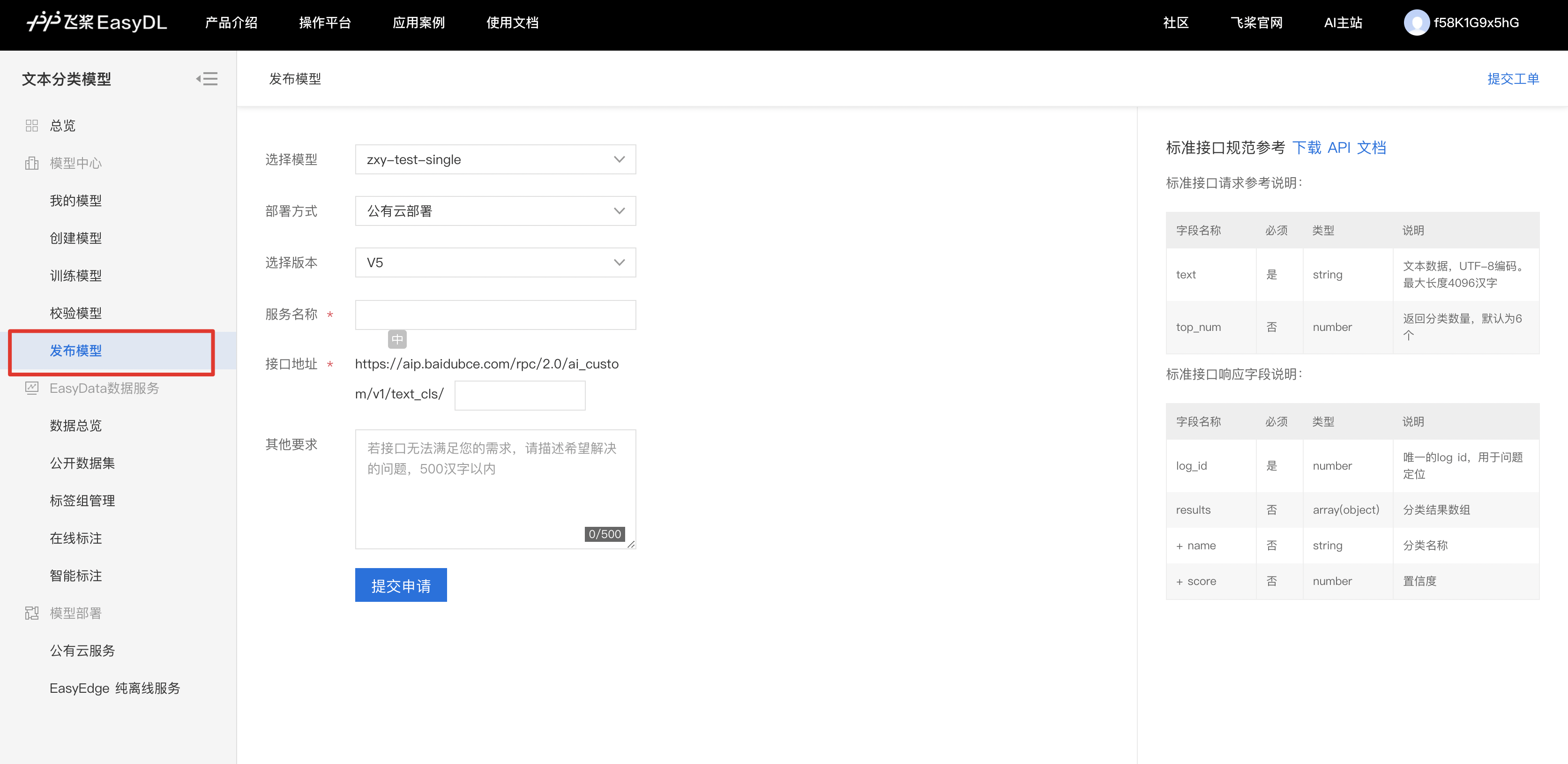Click the resize handle of 其他要求 textarea
The height and width of the screenshot is (764, 1568).
click(631, 544)
